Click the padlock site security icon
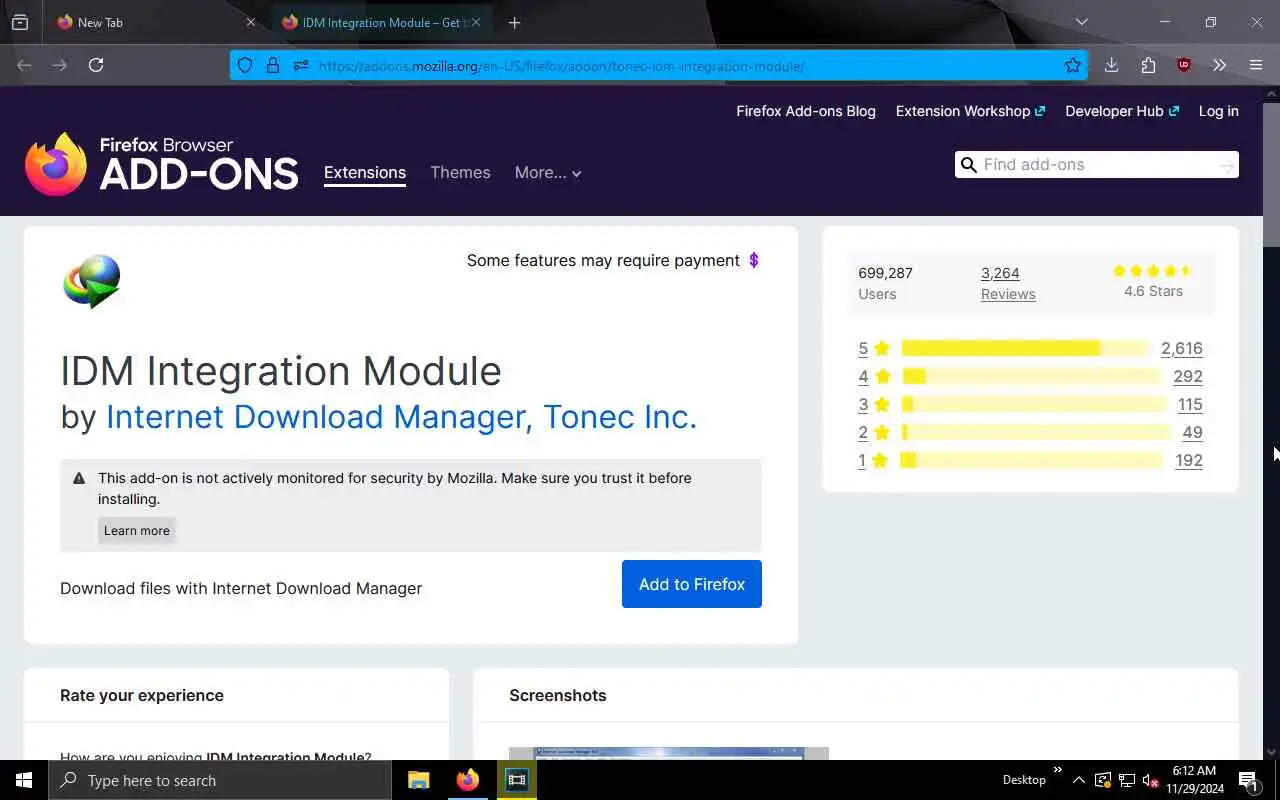 point(272,65)
